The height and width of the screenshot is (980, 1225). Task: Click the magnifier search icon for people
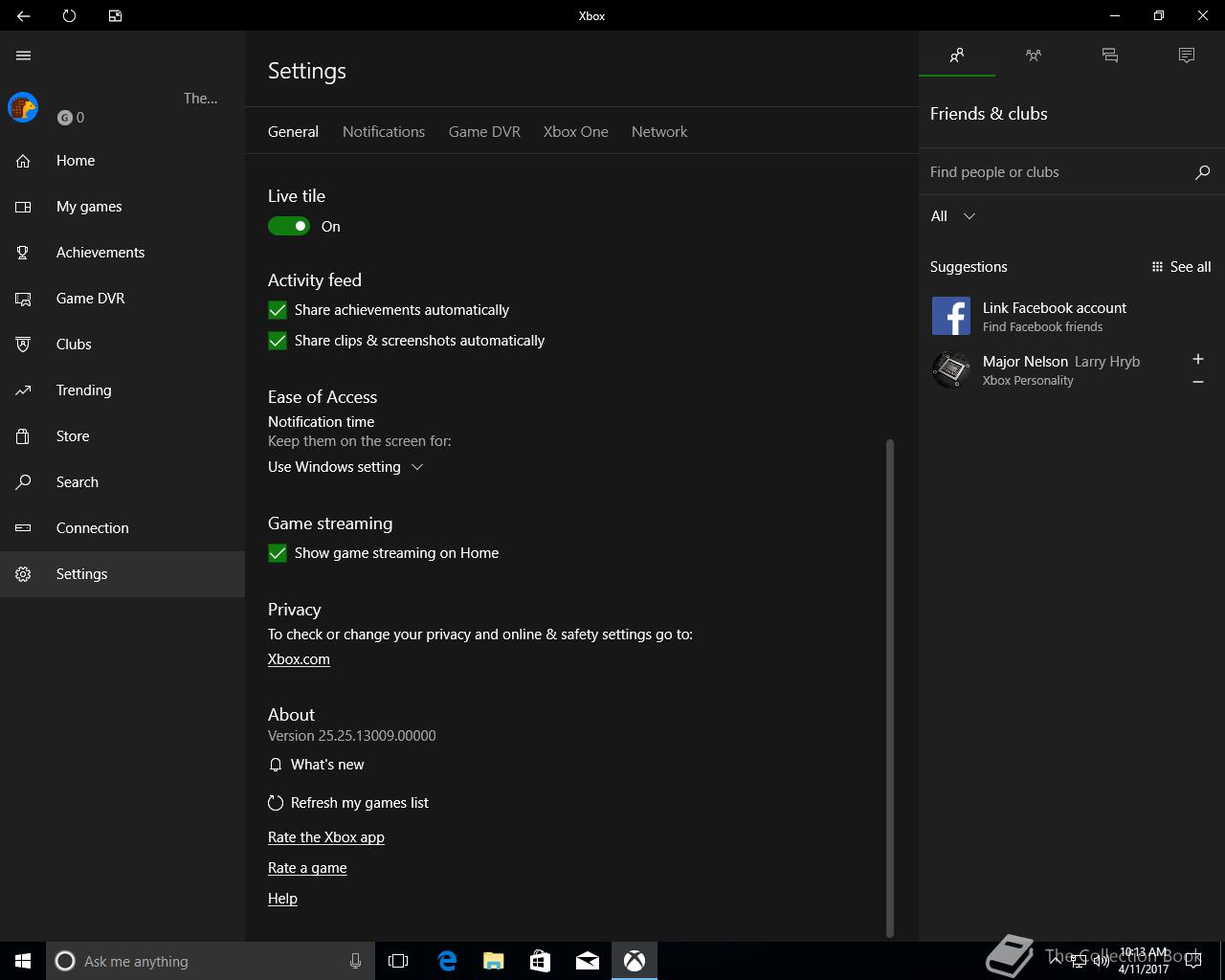[x=1203, y=172]
